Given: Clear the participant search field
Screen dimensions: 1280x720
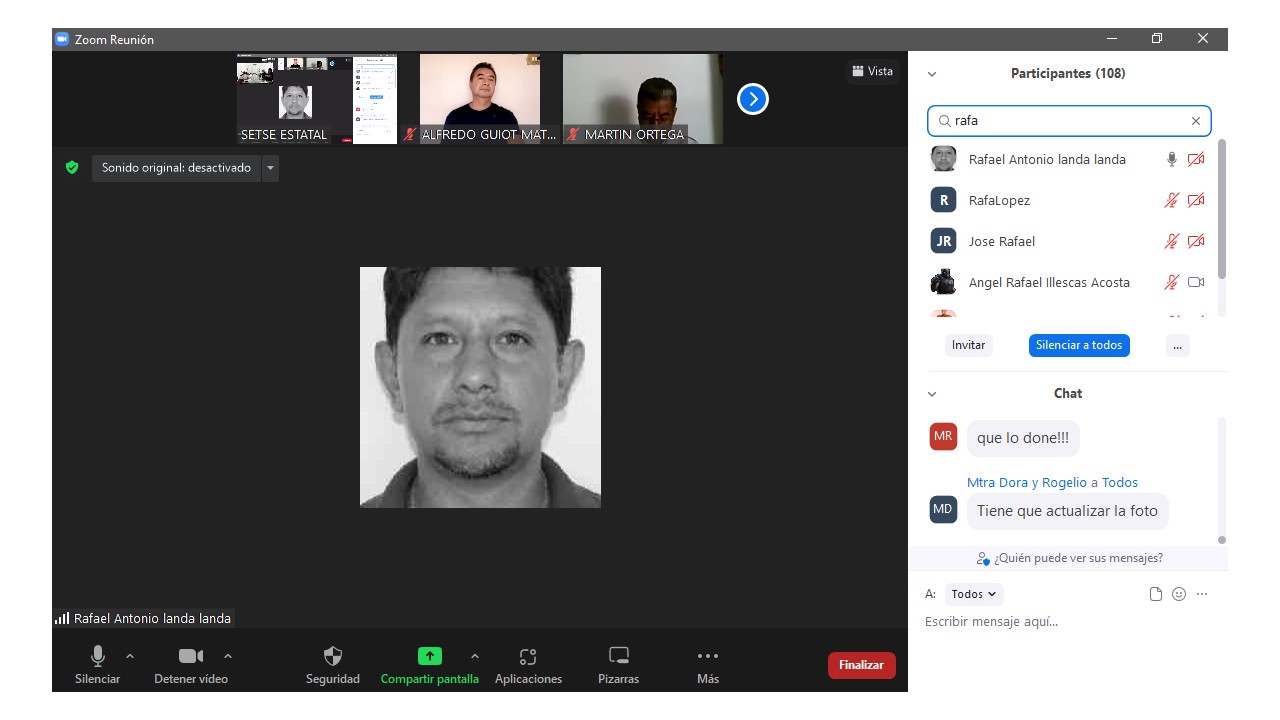Looking at the screenshot, I should point(1195,121).
